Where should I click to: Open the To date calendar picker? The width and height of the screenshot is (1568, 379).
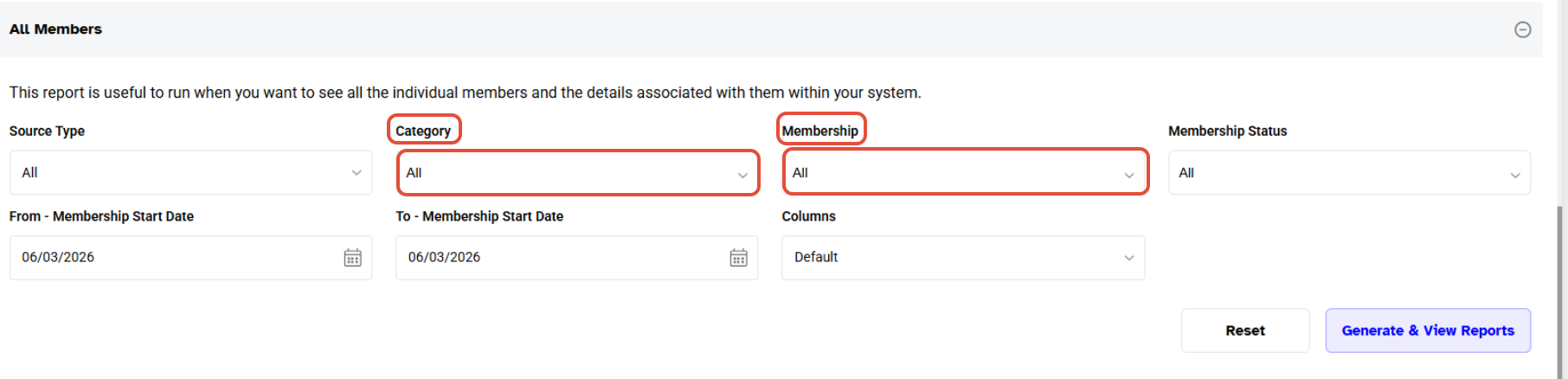[738, 258]
